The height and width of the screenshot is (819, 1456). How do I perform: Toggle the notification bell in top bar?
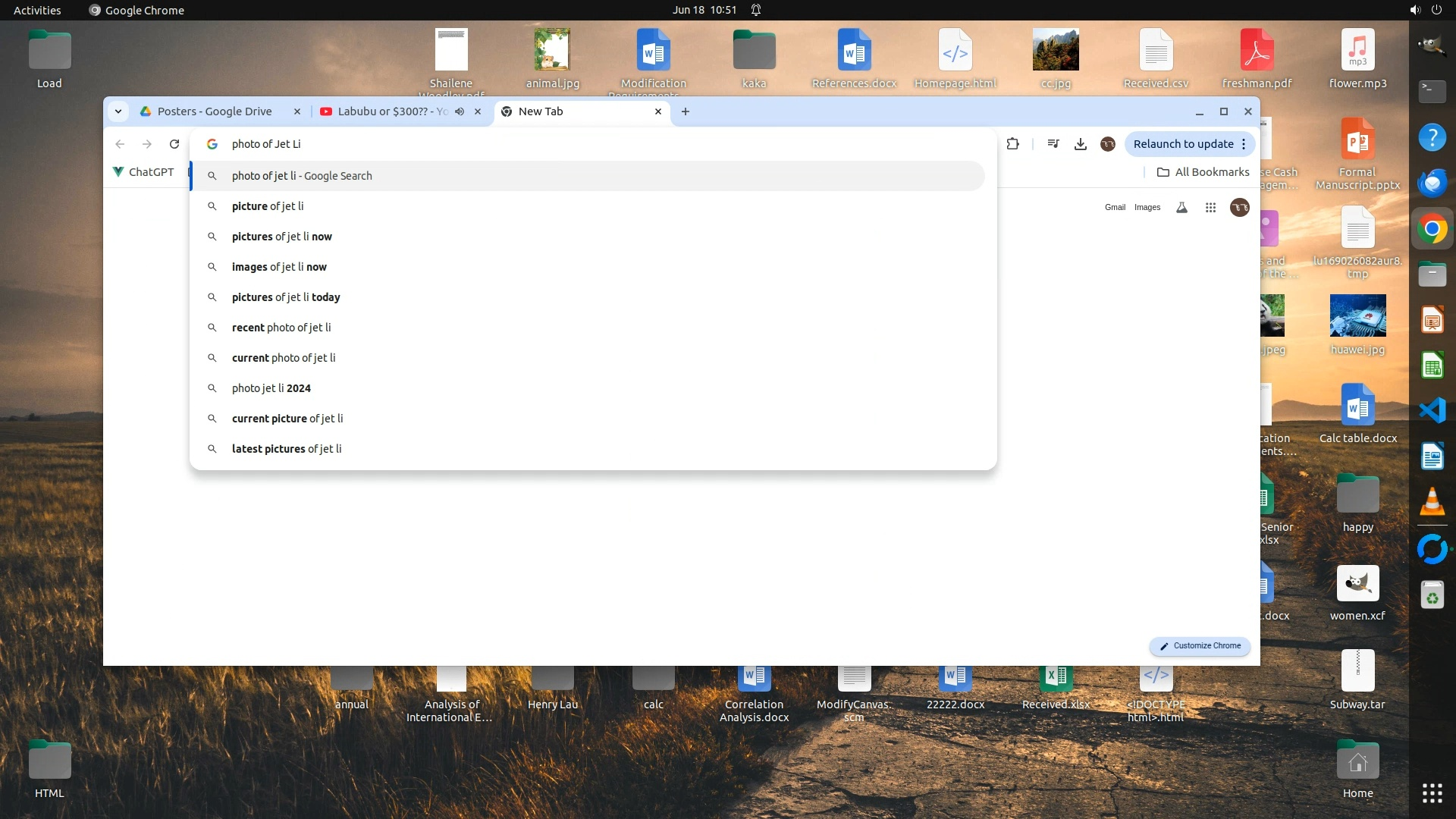pos(756,10)
